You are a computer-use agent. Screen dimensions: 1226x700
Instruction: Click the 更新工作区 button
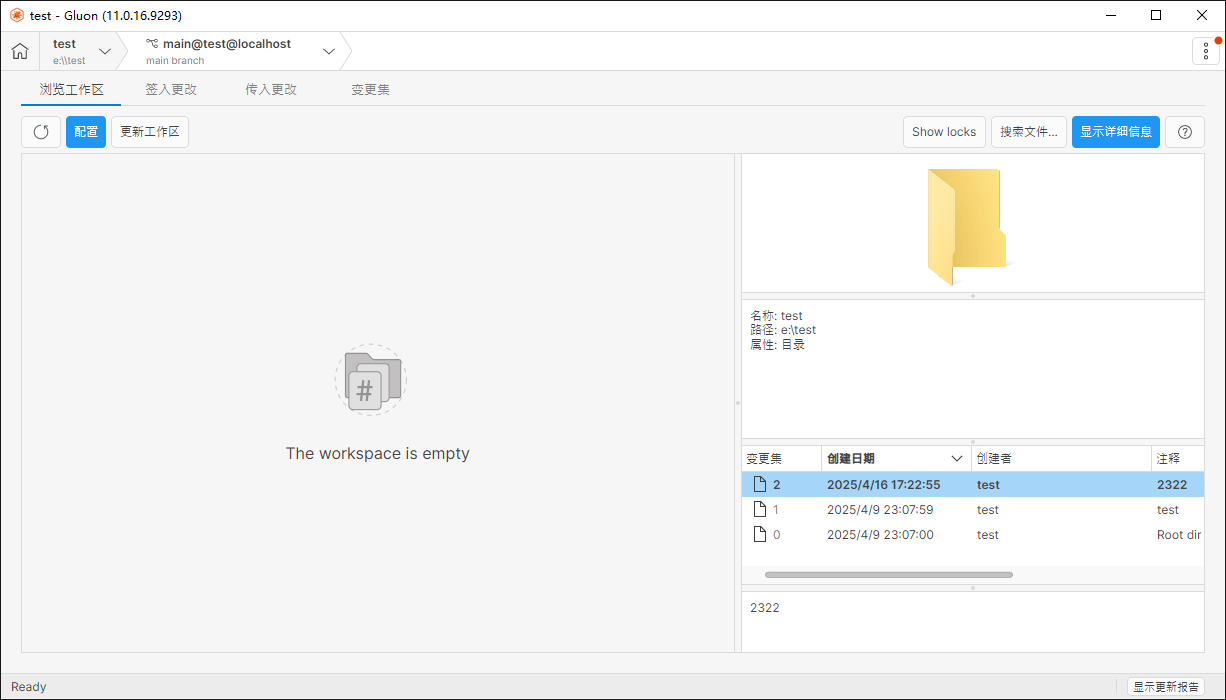tap(150, 132)
